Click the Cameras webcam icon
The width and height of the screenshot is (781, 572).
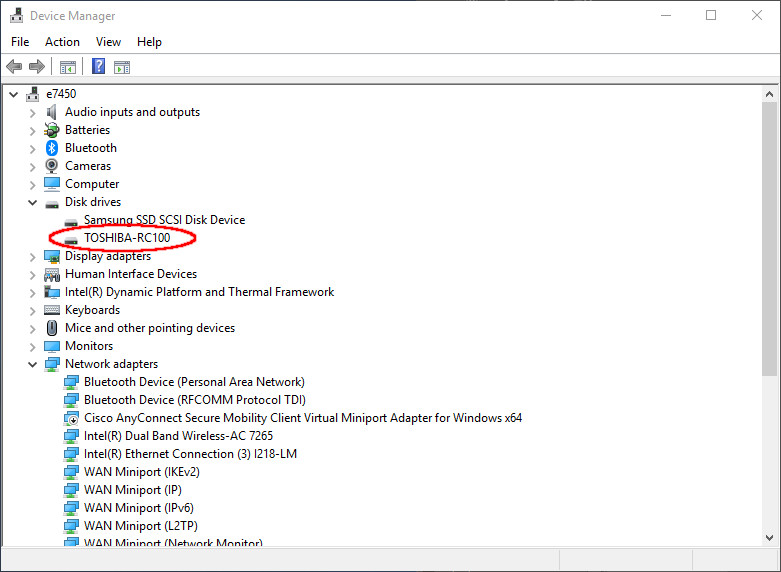tap(51, 166)
